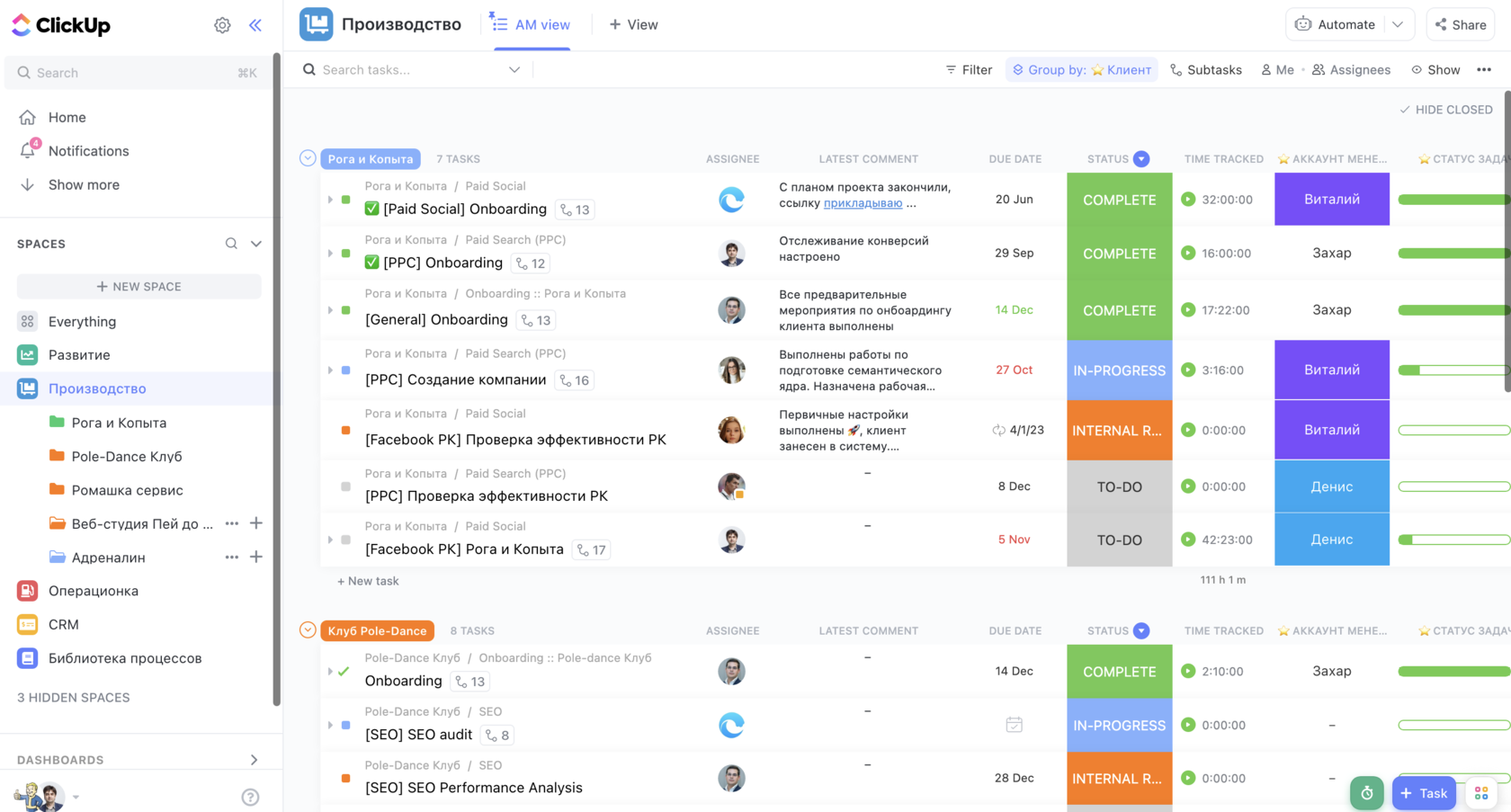
Task: Open the Show menu
Action: tap(1435, 69)
